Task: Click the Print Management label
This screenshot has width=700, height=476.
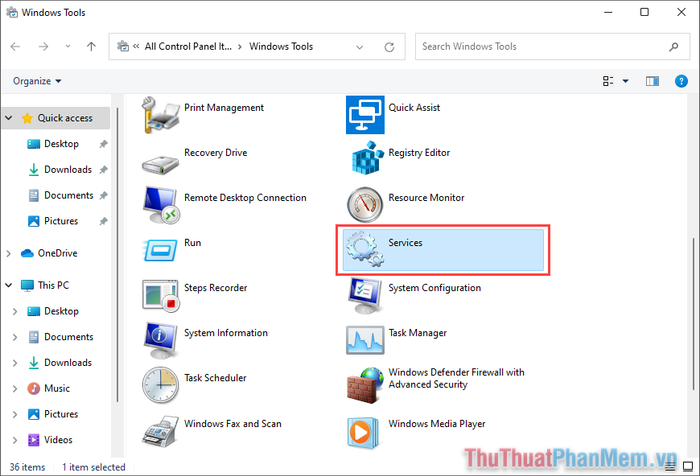Action: [224, 108]
